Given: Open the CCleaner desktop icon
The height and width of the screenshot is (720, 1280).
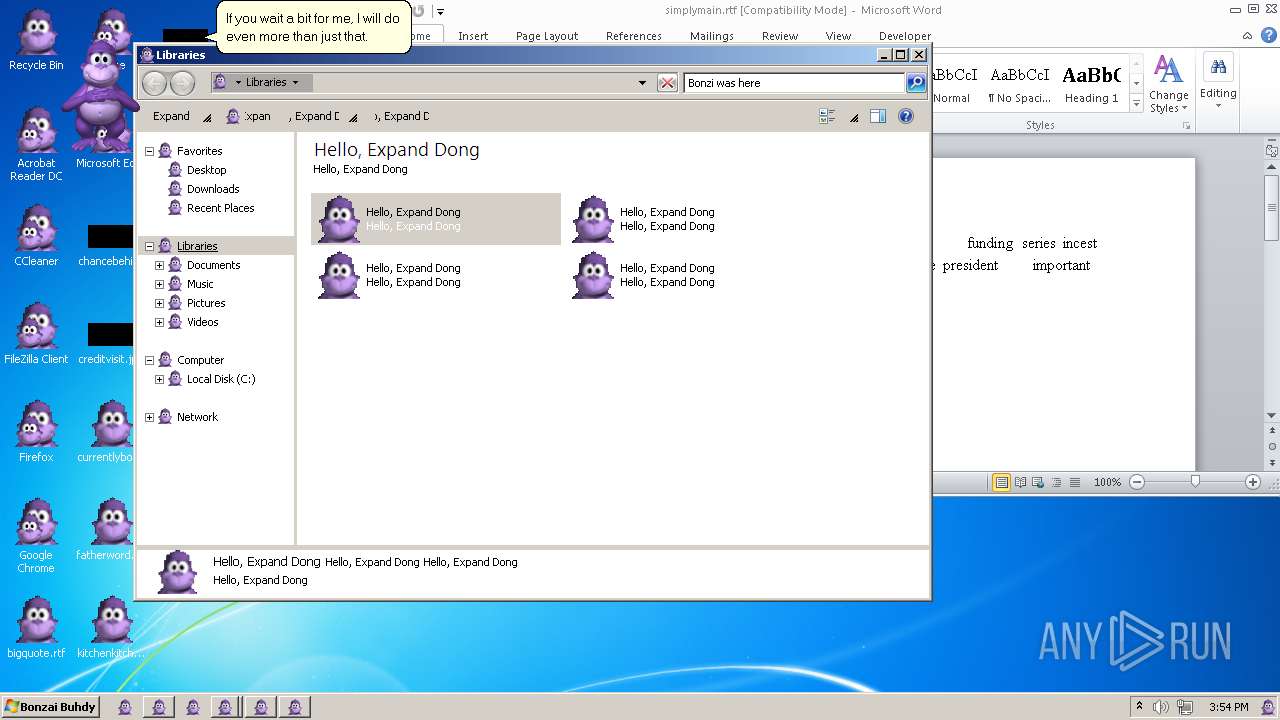Looking at the screenshot, I should click(x=36, y=237).
